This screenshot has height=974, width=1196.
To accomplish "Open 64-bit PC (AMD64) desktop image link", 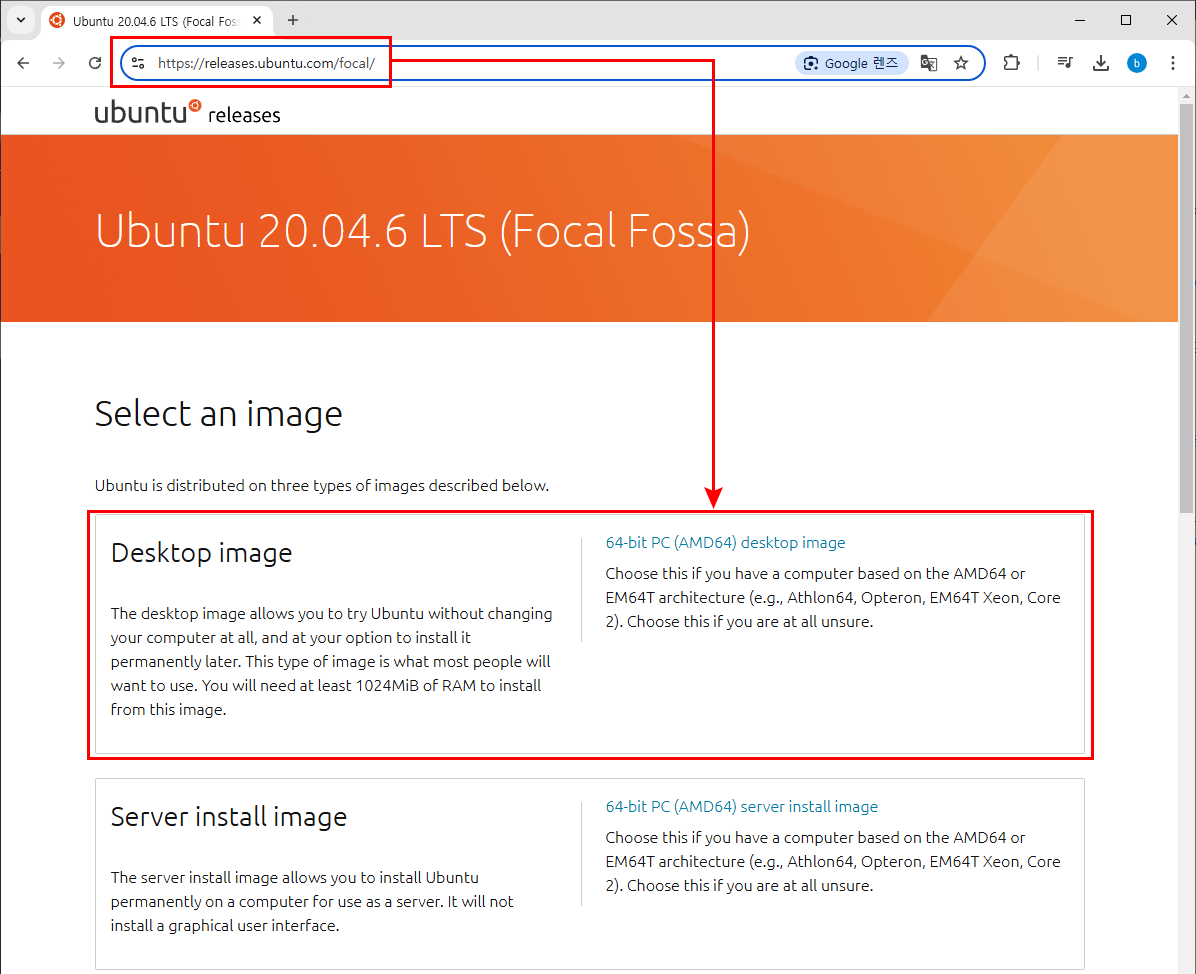I will coord(725,542).
